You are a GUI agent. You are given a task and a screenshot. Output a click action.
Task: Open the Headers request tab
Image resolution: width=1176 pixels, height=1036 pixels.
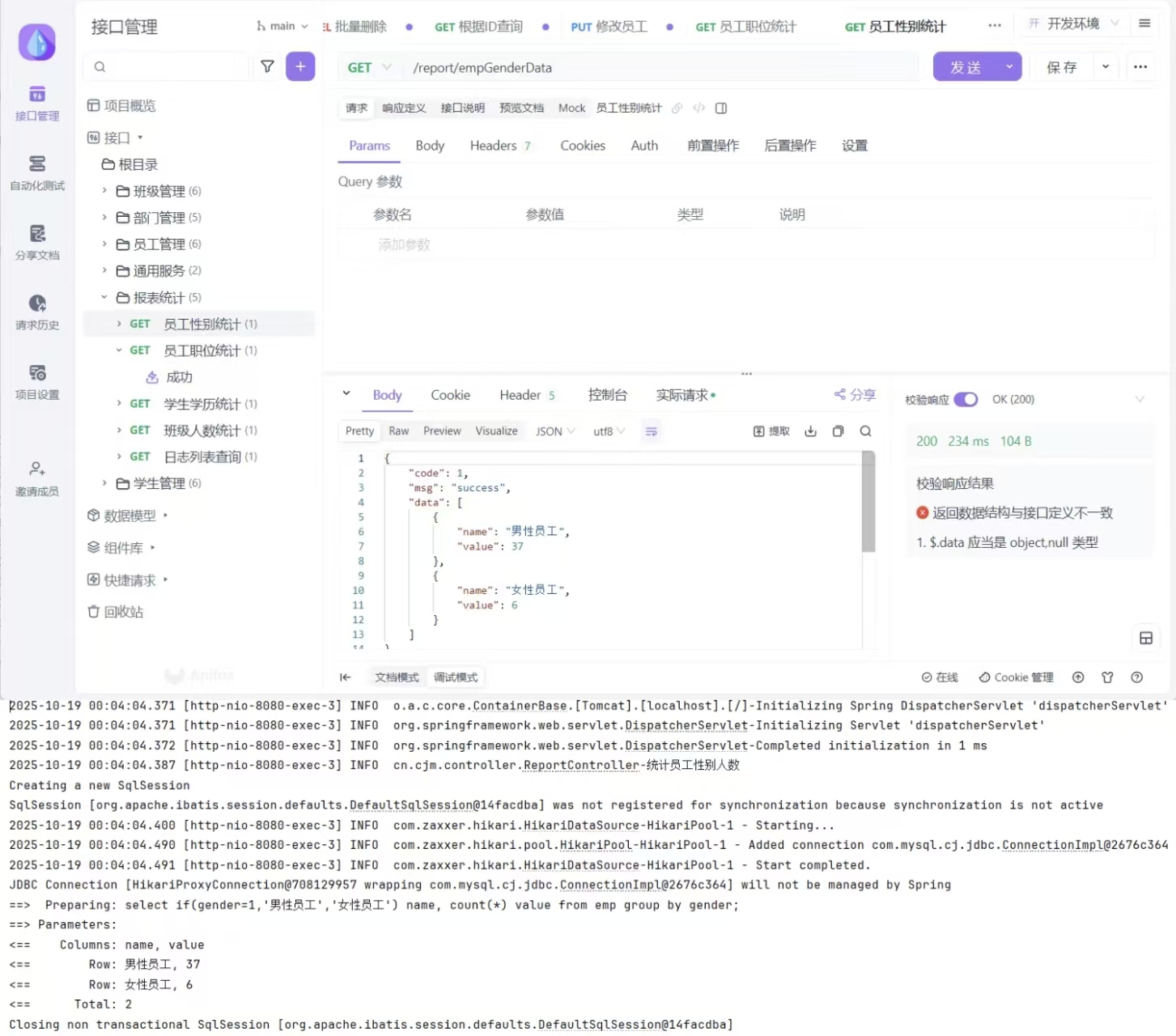click(493, 146)
